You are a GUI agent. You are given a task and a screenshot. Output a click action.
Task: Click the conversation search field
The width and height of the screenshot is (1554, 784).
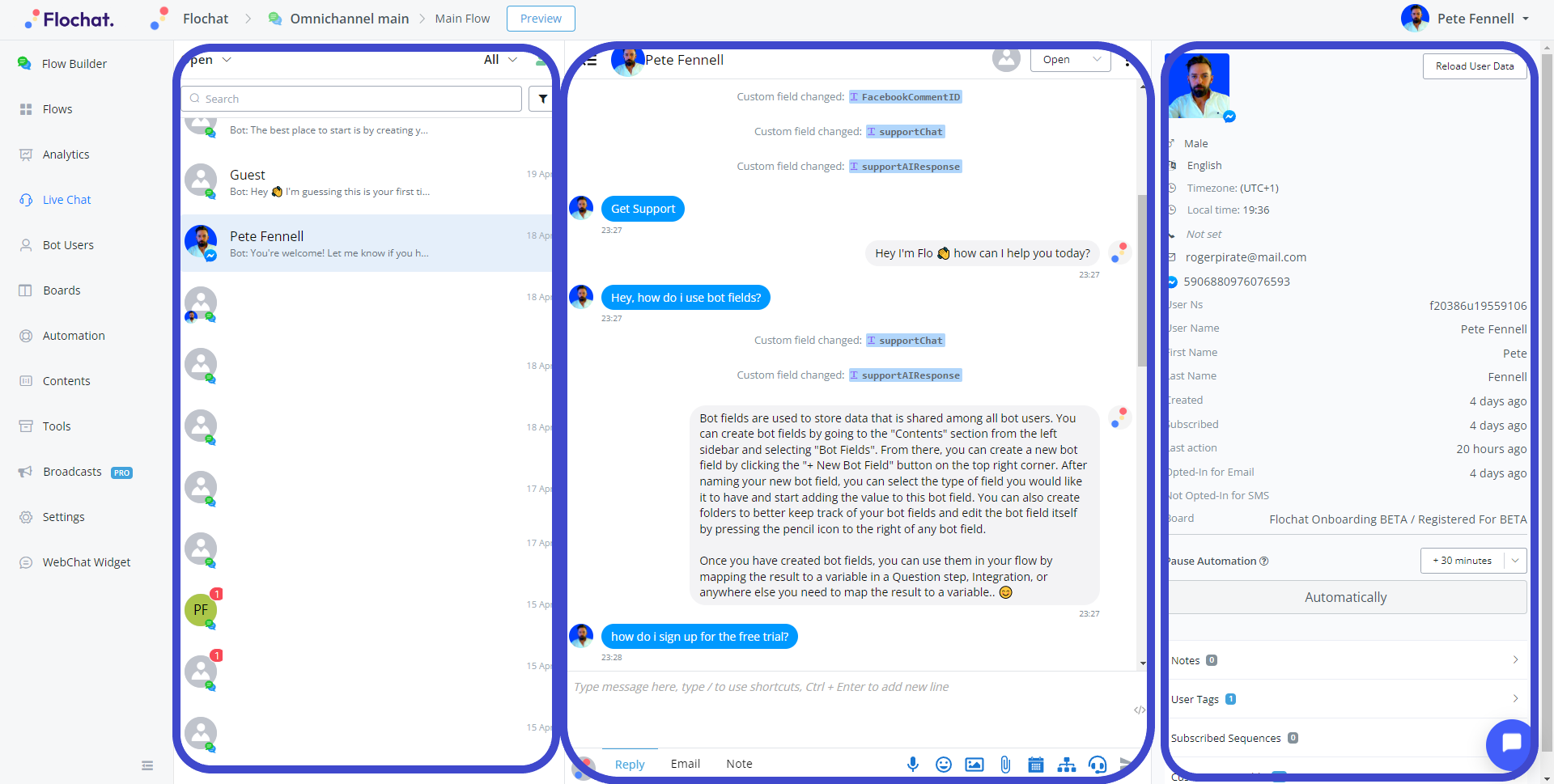[351, 99]
